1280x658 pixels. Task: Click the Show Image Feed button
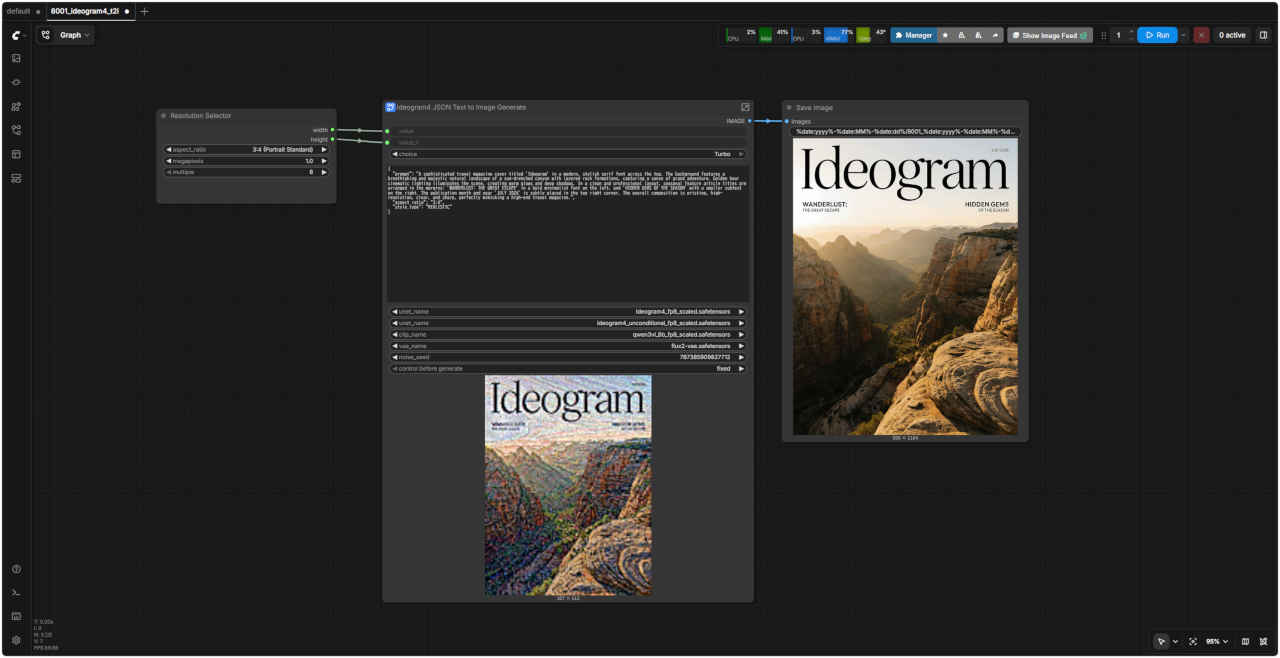coord(1049,35)
